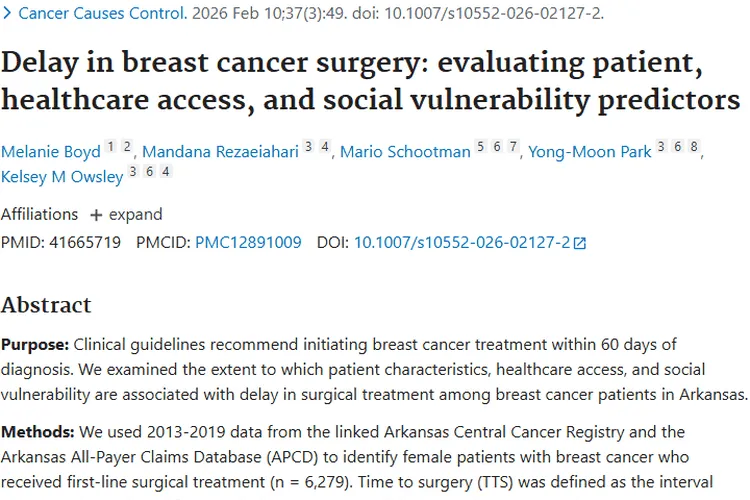
Task: Open author Yong-Moon Park's link
Action: tap(589, 152)
